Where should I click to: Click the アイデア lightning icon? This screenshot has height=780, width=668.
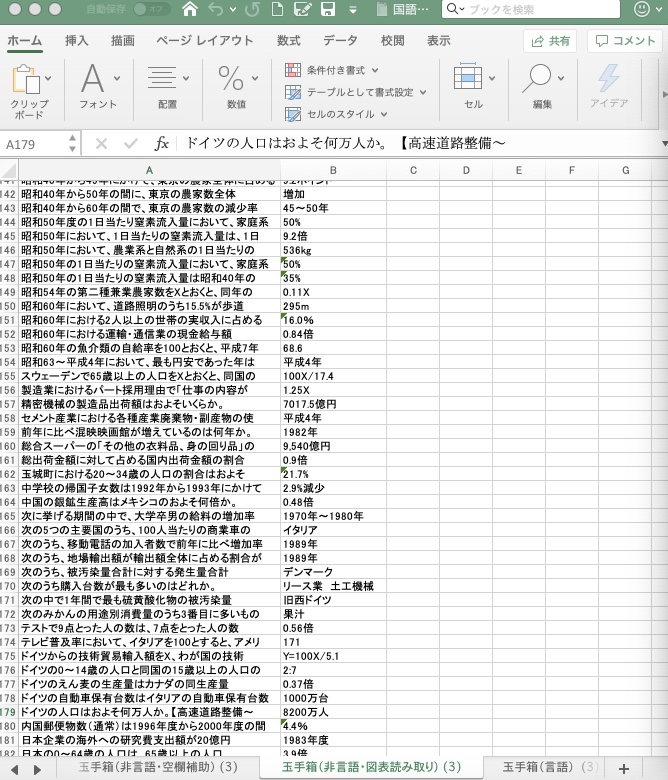[x=608, y=78]
